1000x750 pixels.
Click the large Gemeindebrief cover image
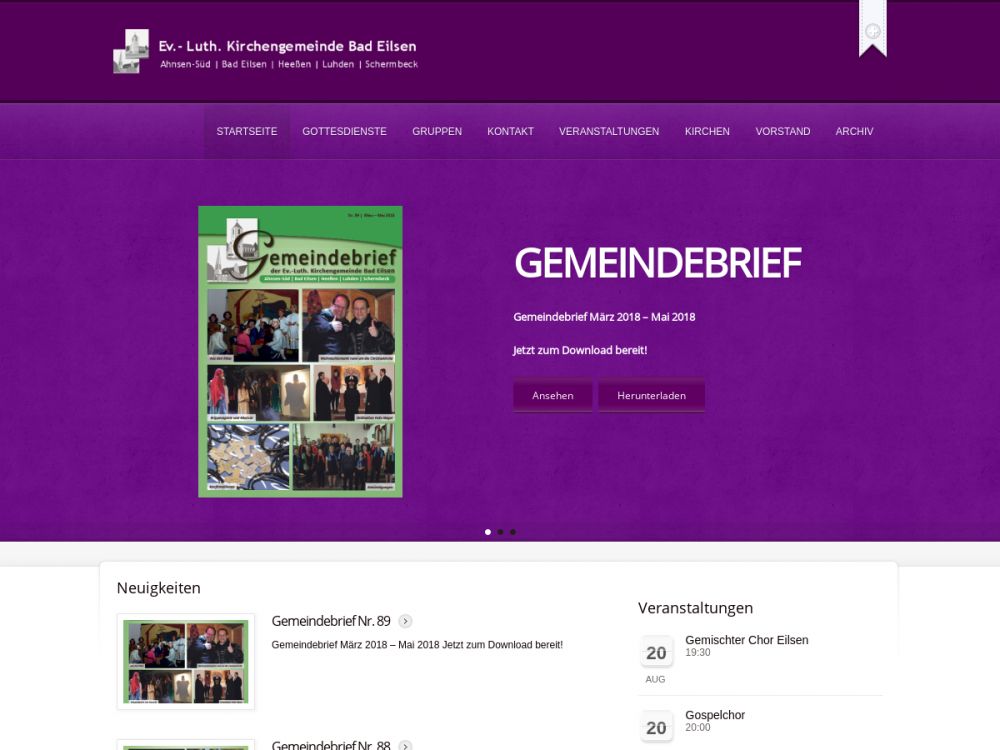coord(300,351)
